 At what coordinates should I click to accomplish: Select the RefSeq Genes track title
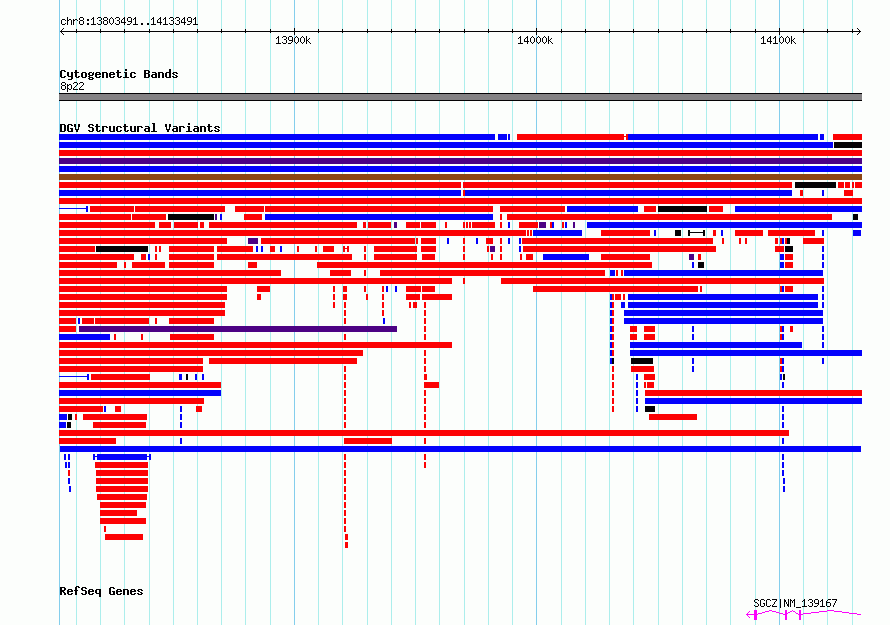tap(101, 591)
